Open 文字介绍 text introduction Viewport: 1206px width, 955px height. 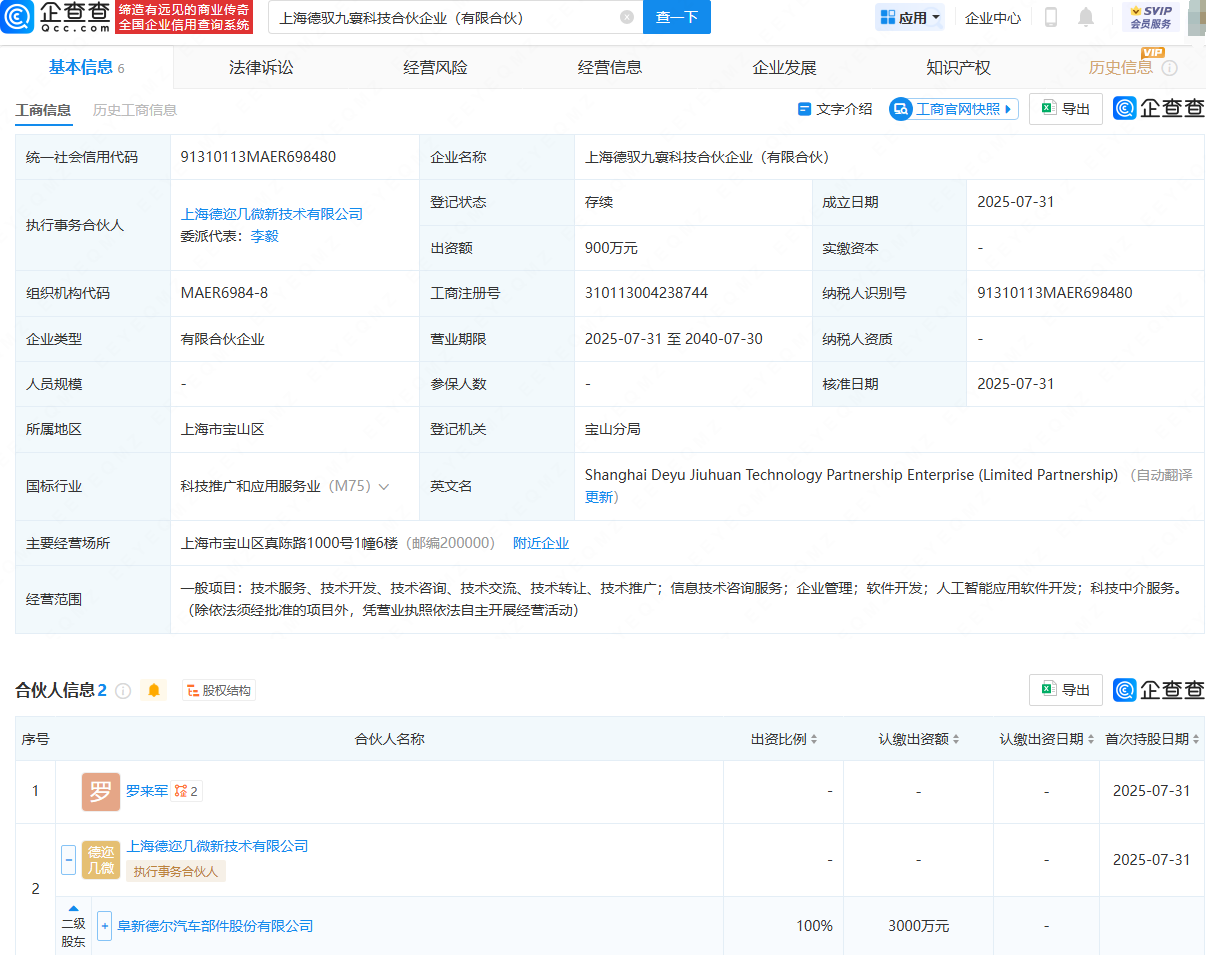click(x=835, y=109)
